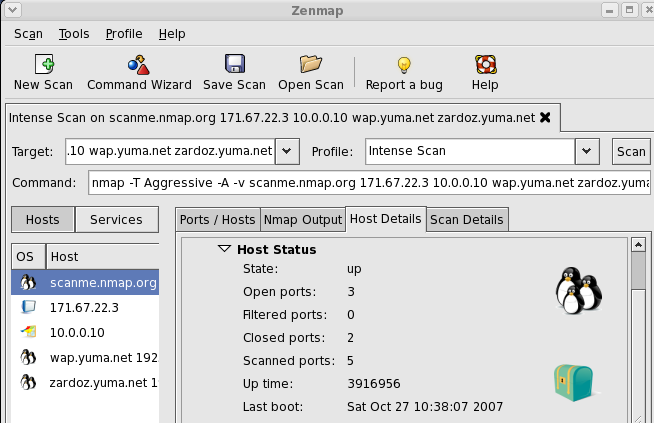
Task: Open the Scan menu
Action: (x=28, y=34)
